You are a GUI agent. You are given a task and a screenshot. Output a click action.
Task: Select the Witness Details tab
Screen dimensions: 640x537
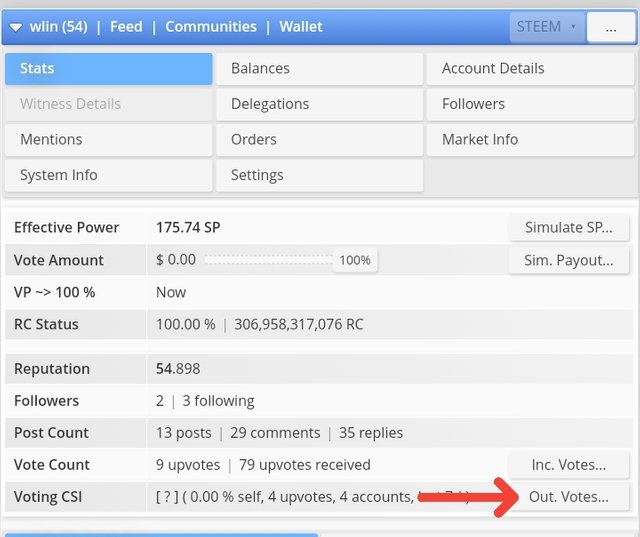[x=109, y=104]
